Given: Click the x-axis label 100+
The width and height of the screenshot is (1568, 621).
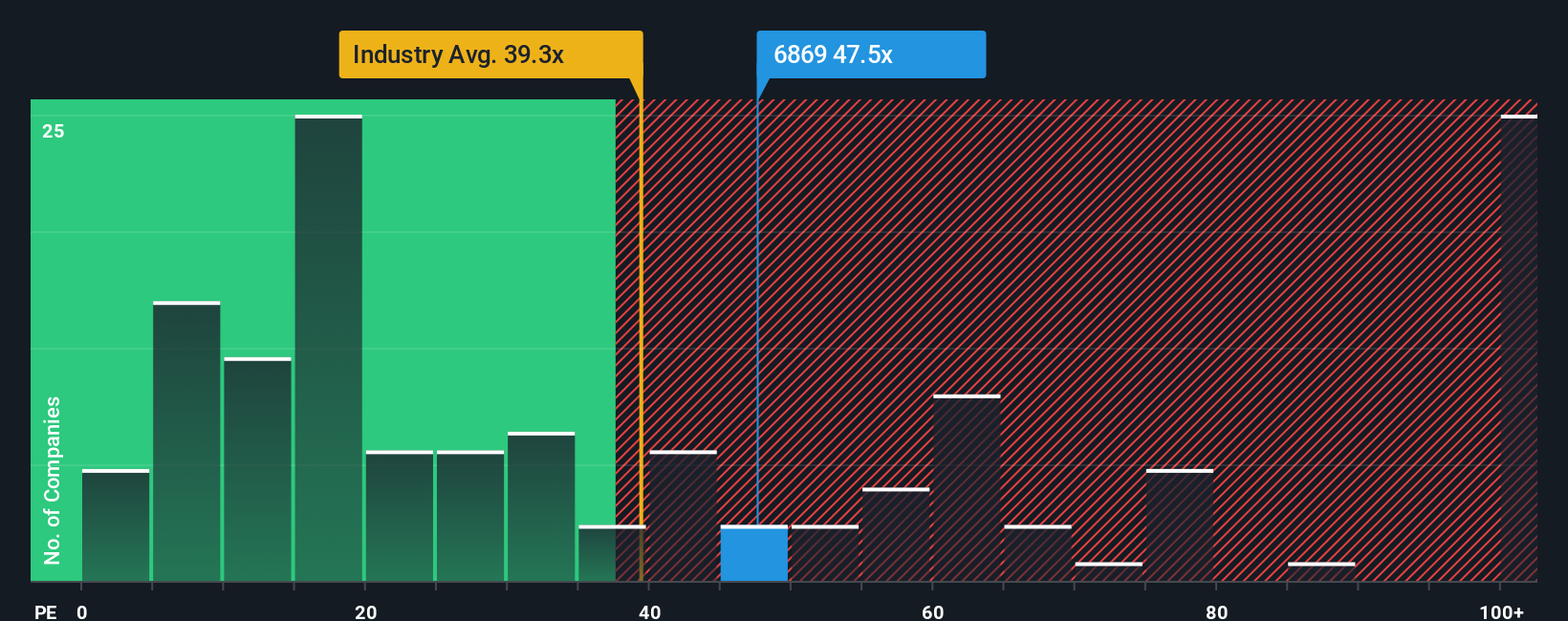Looking at the screenshot, I should (1501, 612).
